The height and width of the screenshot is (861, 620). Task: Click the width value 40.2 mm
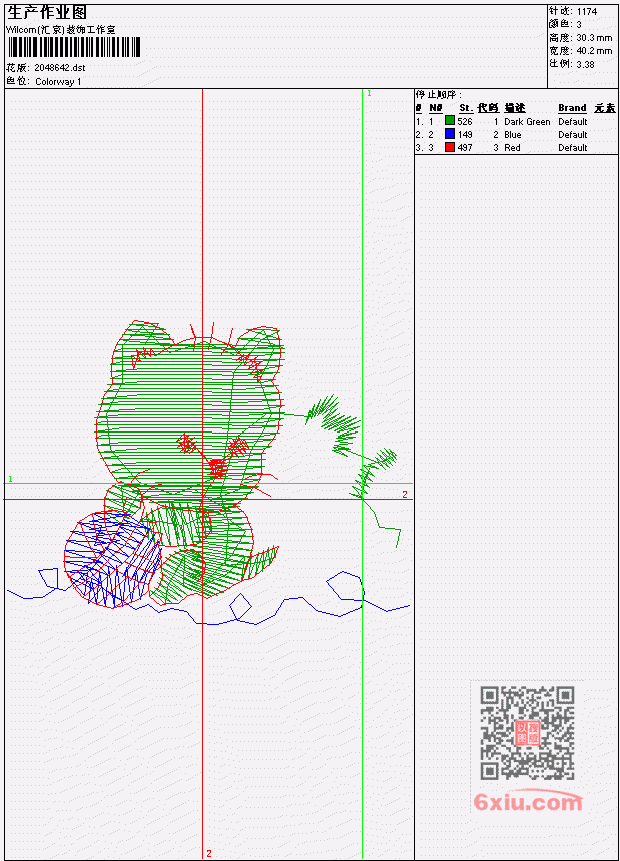pos(594,51)
